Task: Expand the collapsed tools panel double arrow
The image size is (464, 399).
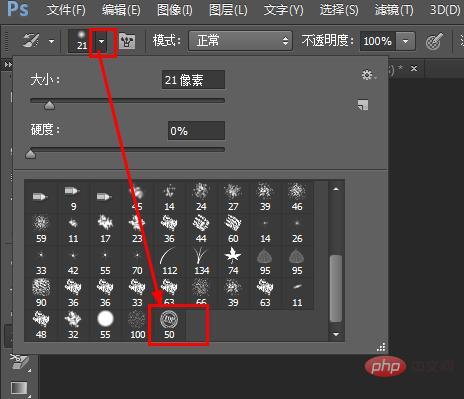Action: [x=7, y=65]
